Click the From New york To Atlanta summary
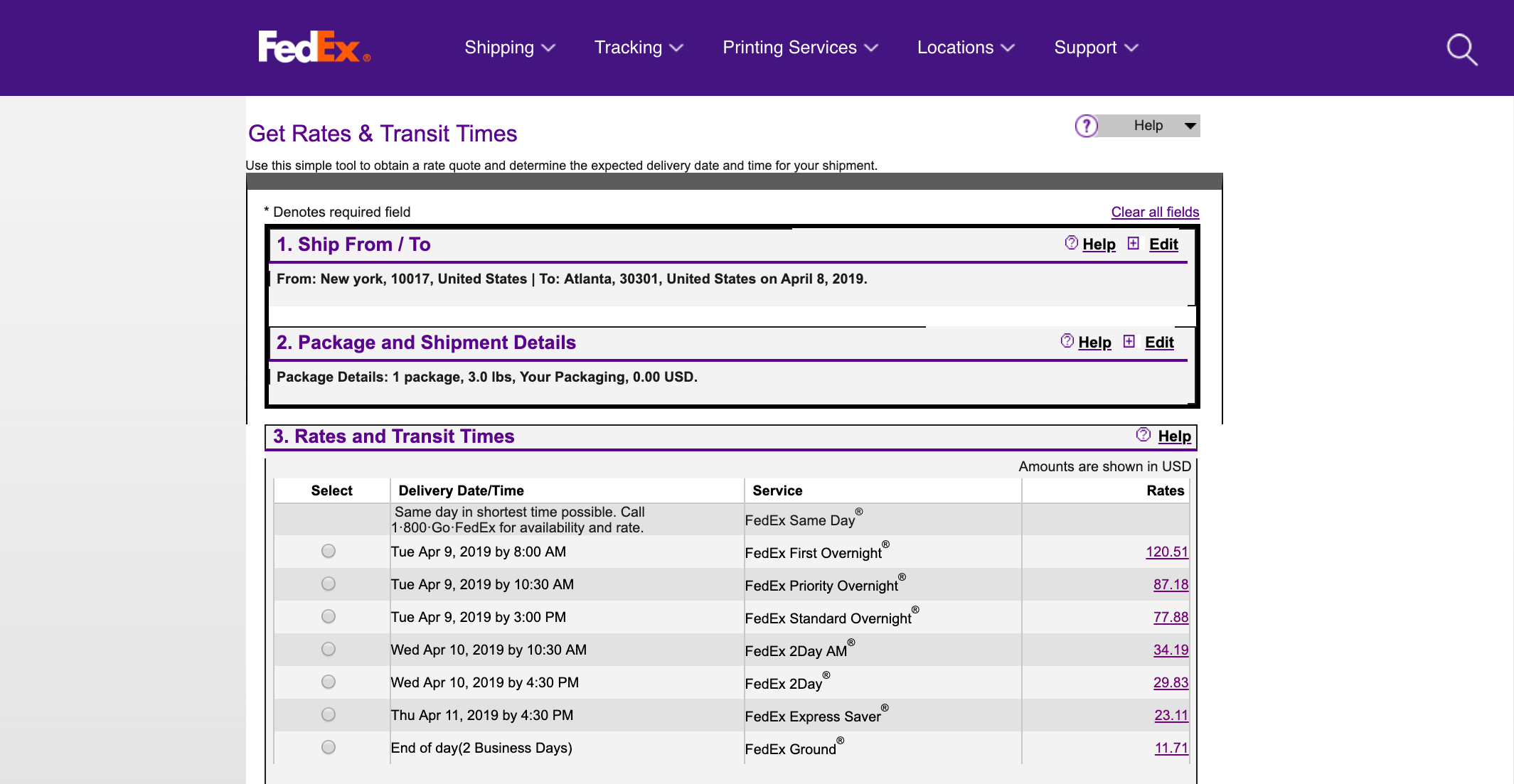1514x784 pixels. [572, 279]
